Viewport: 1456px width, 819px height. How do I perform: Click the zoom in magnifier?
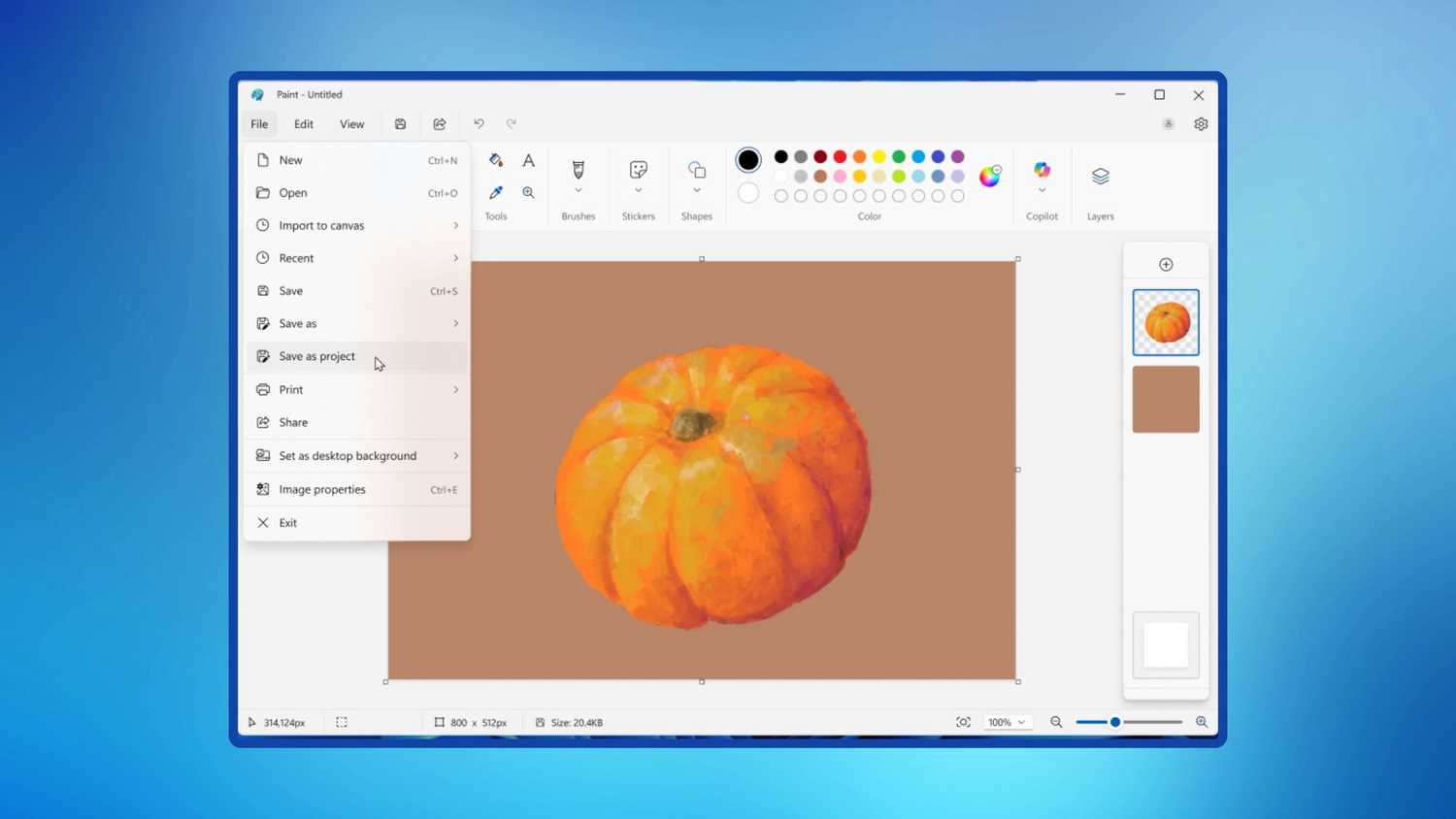click(1202, 722)
